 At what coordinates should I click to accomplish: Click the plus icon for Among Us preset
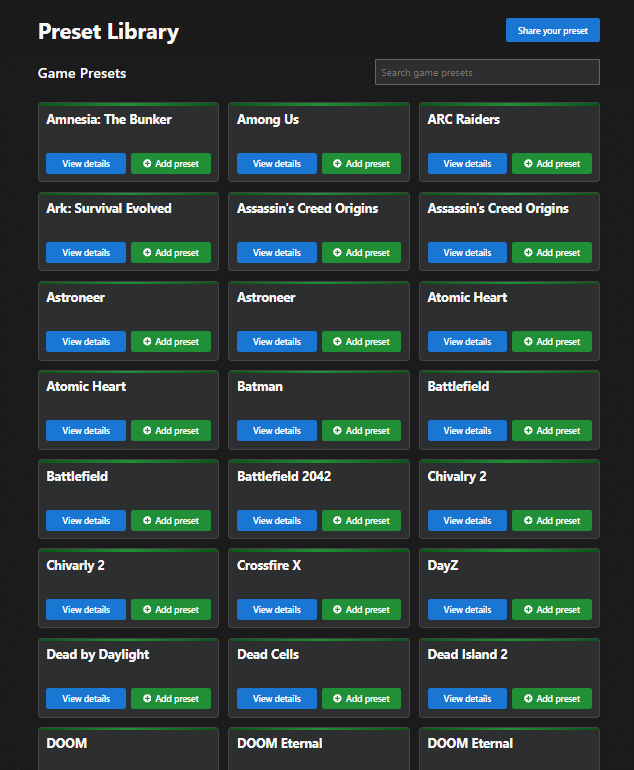click(337, 164)
